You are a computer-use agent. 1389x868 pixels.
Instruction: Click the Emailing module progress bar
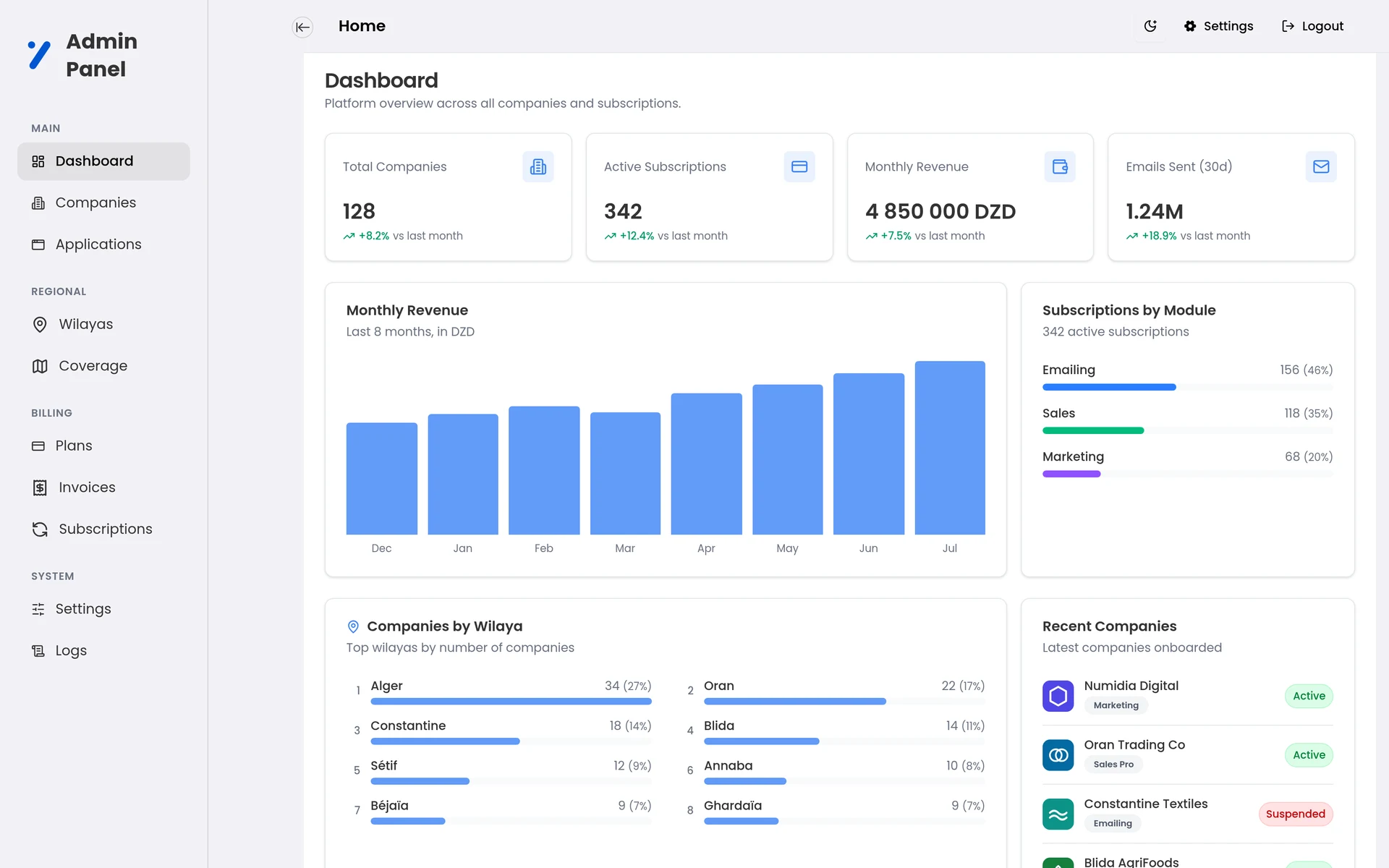click(x=1188, y=387)
